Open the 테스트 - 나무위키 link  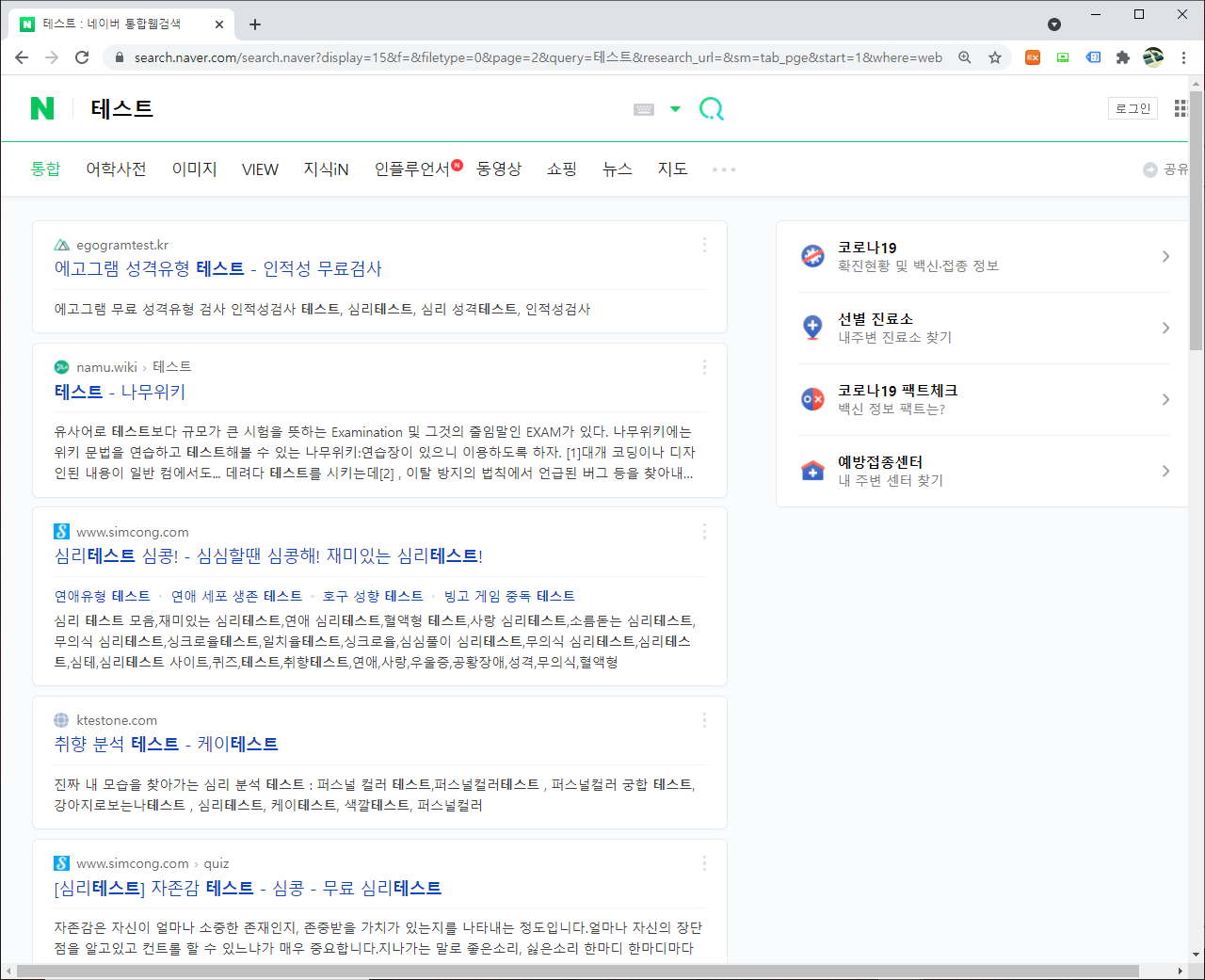120,392
